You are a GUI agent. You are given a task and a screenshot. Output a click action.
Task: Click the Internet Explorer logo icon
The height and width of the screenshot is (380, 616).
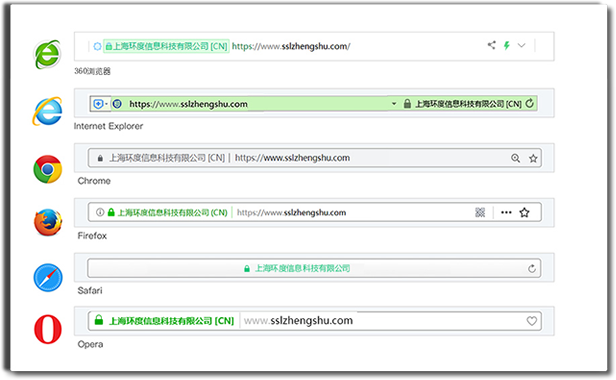pos(48,111)
